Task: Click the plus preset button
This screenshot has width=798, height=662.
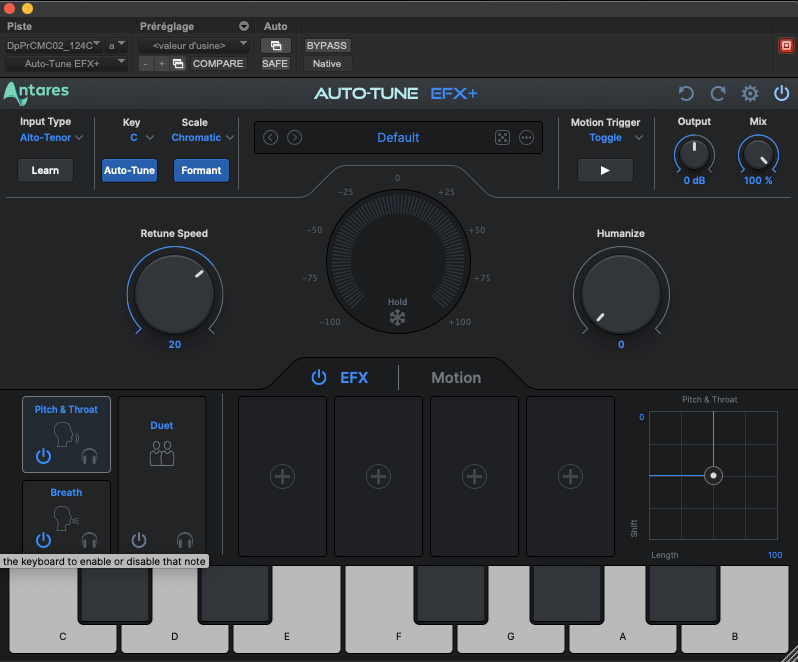Action: 162,64
